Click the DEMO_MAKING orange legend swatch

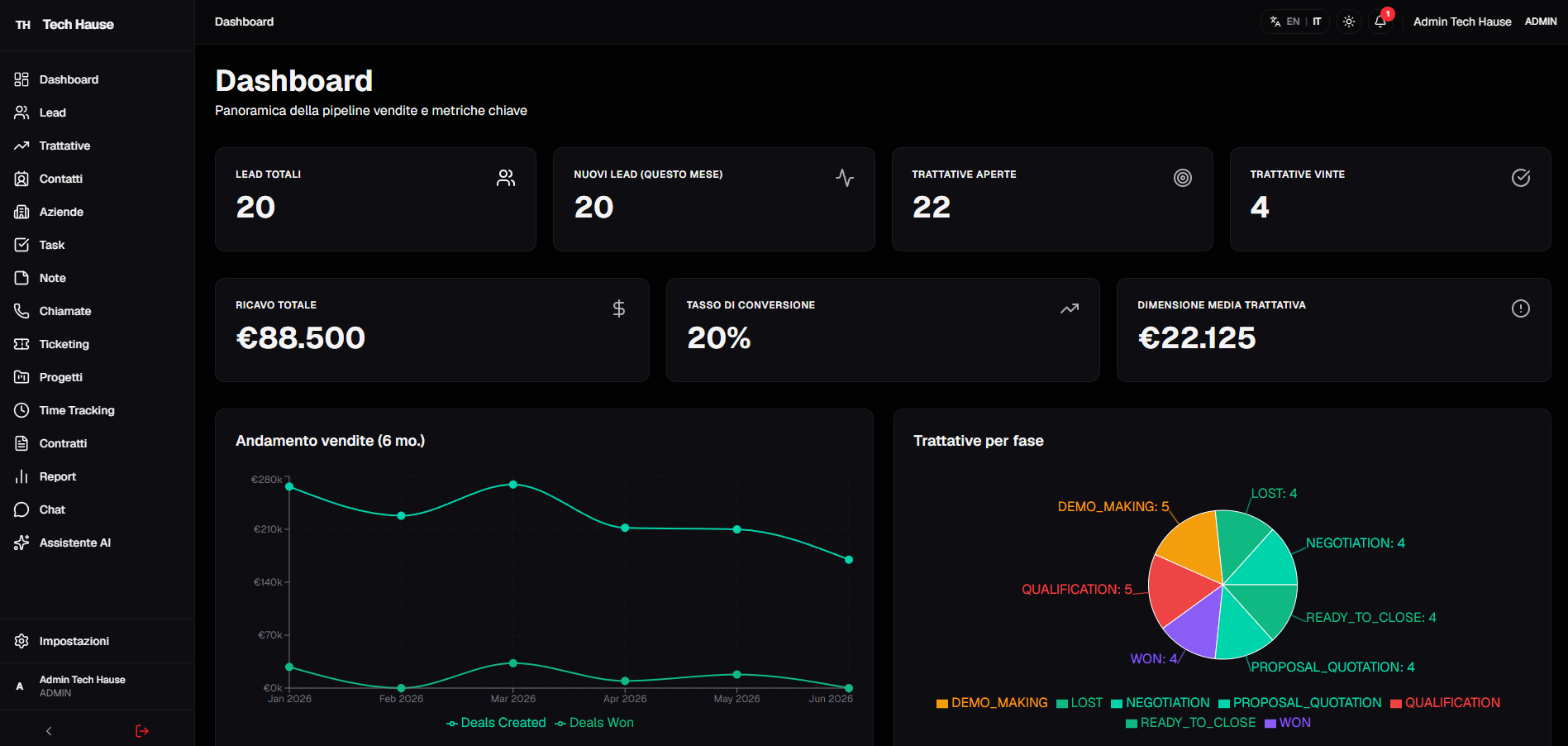coord(942,703)
